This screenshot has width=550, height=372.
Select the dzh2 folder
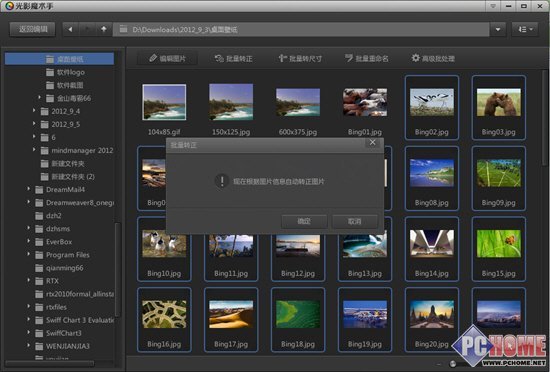(48, 216)
